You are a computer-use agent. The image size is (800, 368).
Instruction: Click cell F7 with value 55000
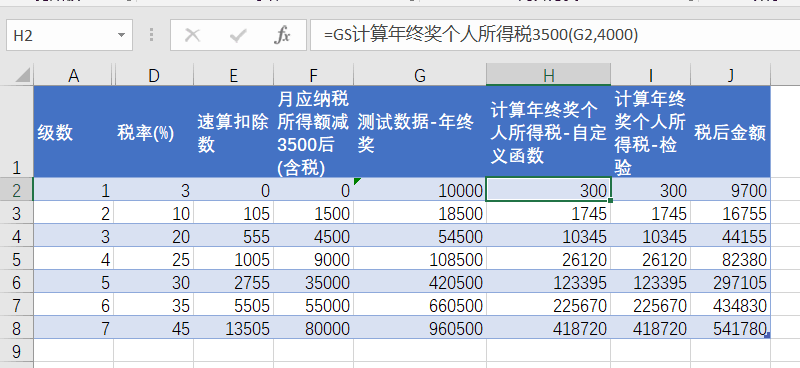313,305
